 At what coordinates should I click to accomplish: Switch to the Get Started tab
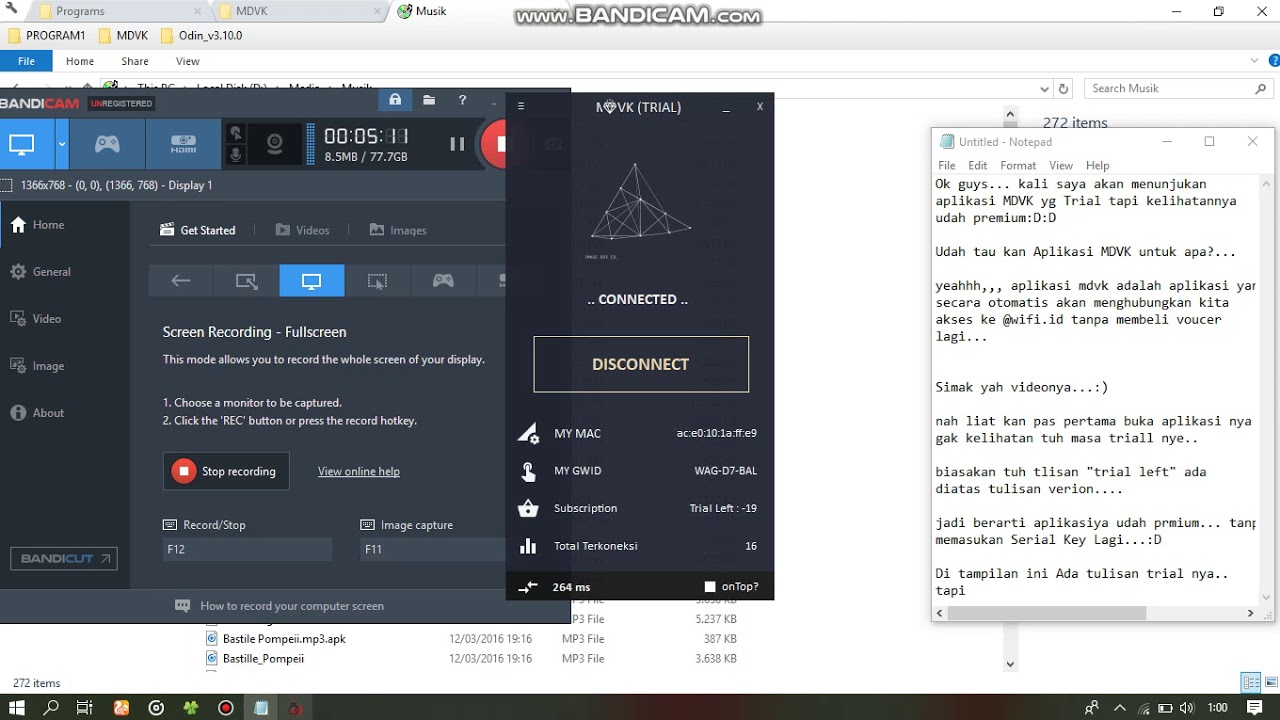tap(198, 230)
